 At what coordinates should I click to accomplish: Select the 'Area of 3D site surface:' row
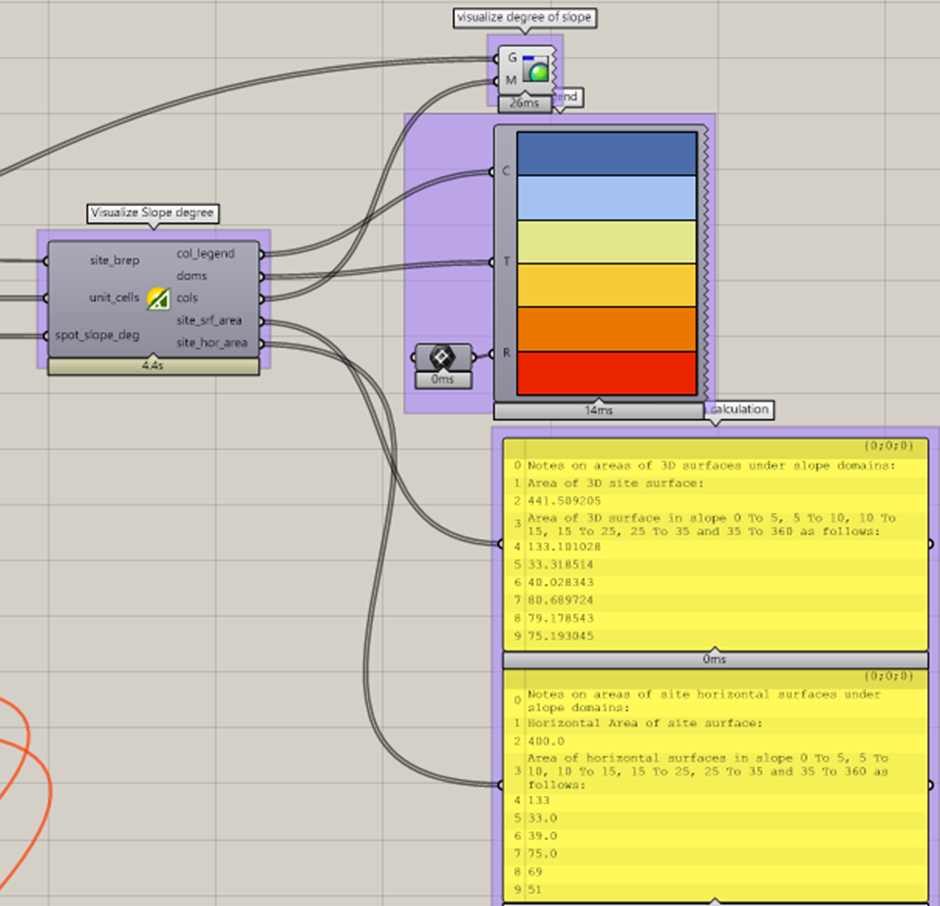715,483
